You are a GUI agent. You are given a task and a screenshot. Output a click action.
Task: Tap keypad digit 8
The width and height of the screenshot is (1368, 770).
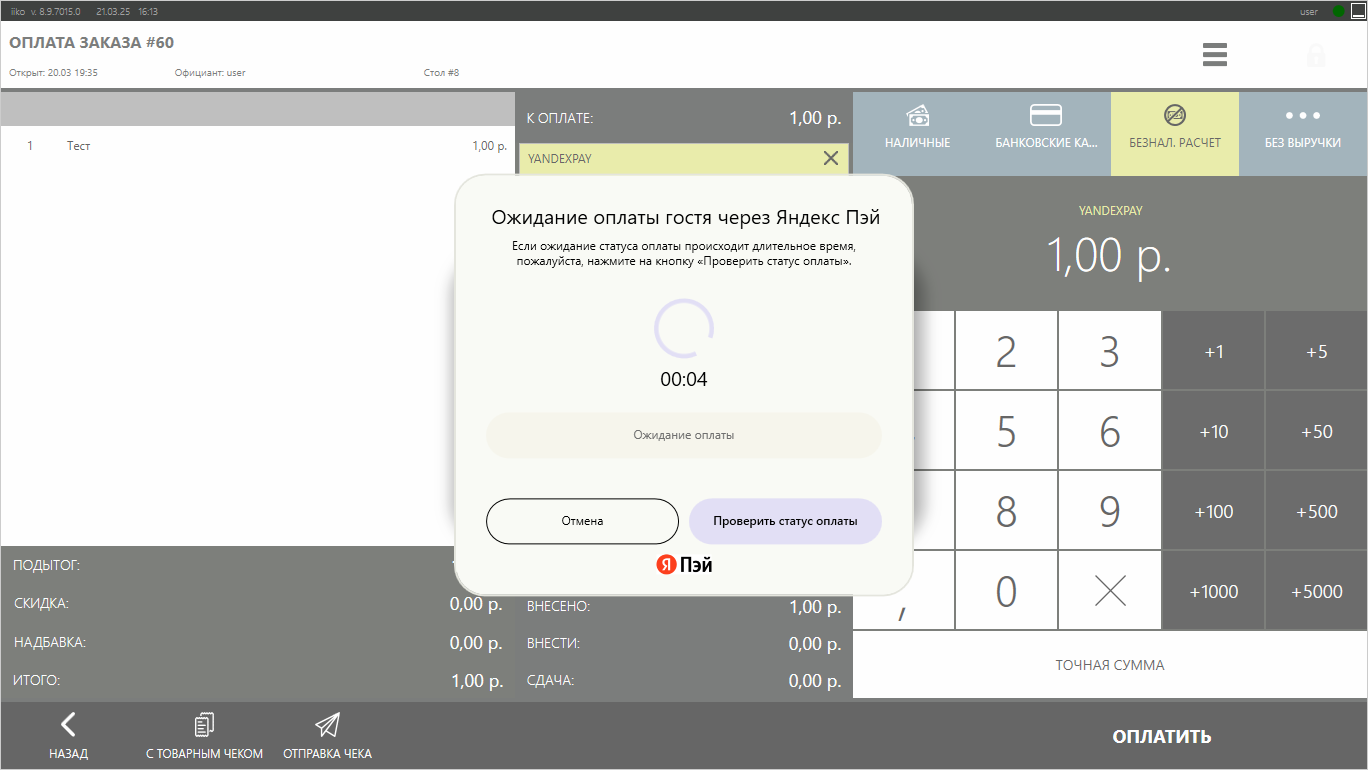1006,511
